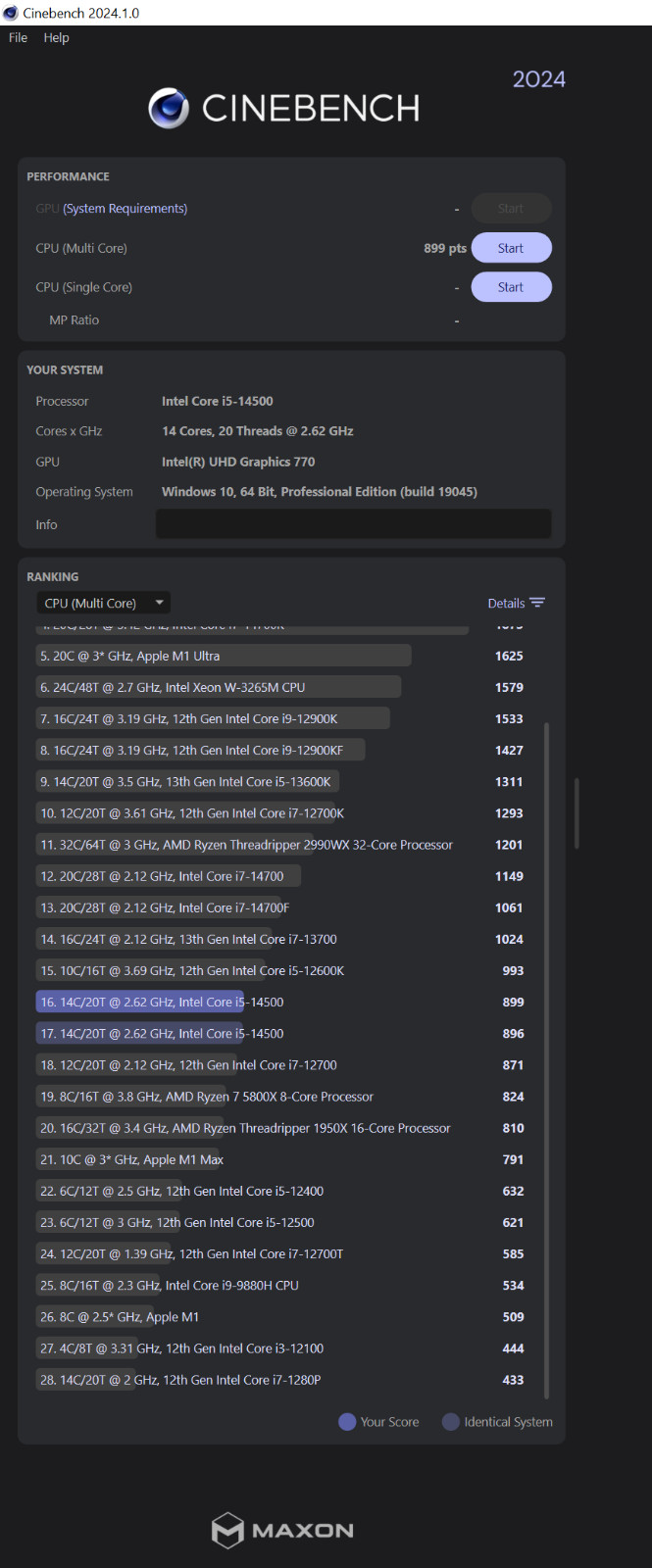Select the Core i5-13600K ranking row
This screenshot has width=652, height=1568.
pos(282,781)
